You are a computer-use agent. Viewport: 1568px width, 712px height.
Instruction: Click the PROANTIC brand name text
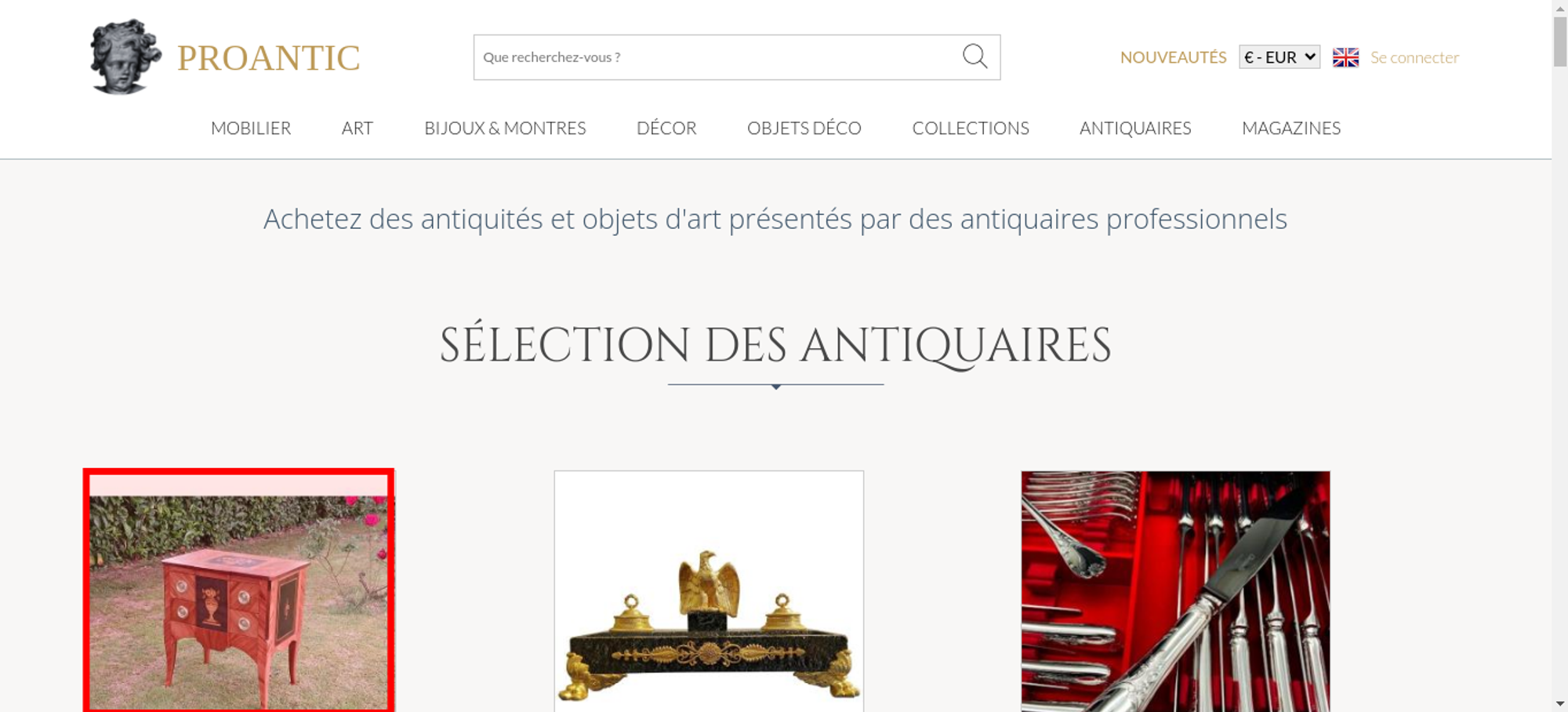tap(268, 58)
